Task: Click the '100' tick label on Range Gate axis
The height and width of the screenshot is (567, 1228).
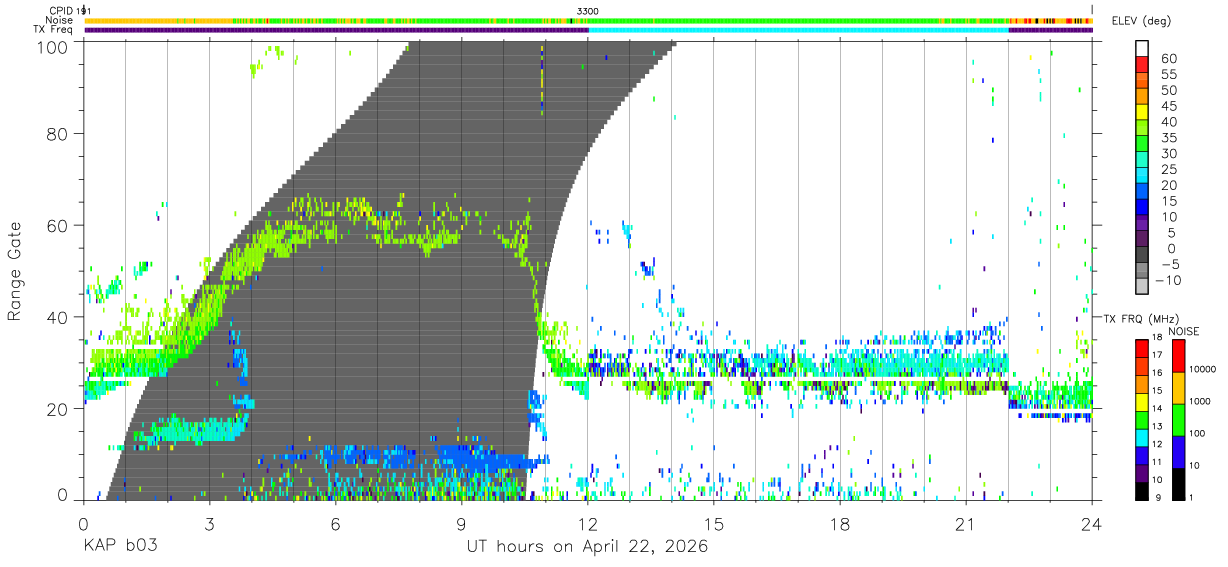Action: pos(53,46)
